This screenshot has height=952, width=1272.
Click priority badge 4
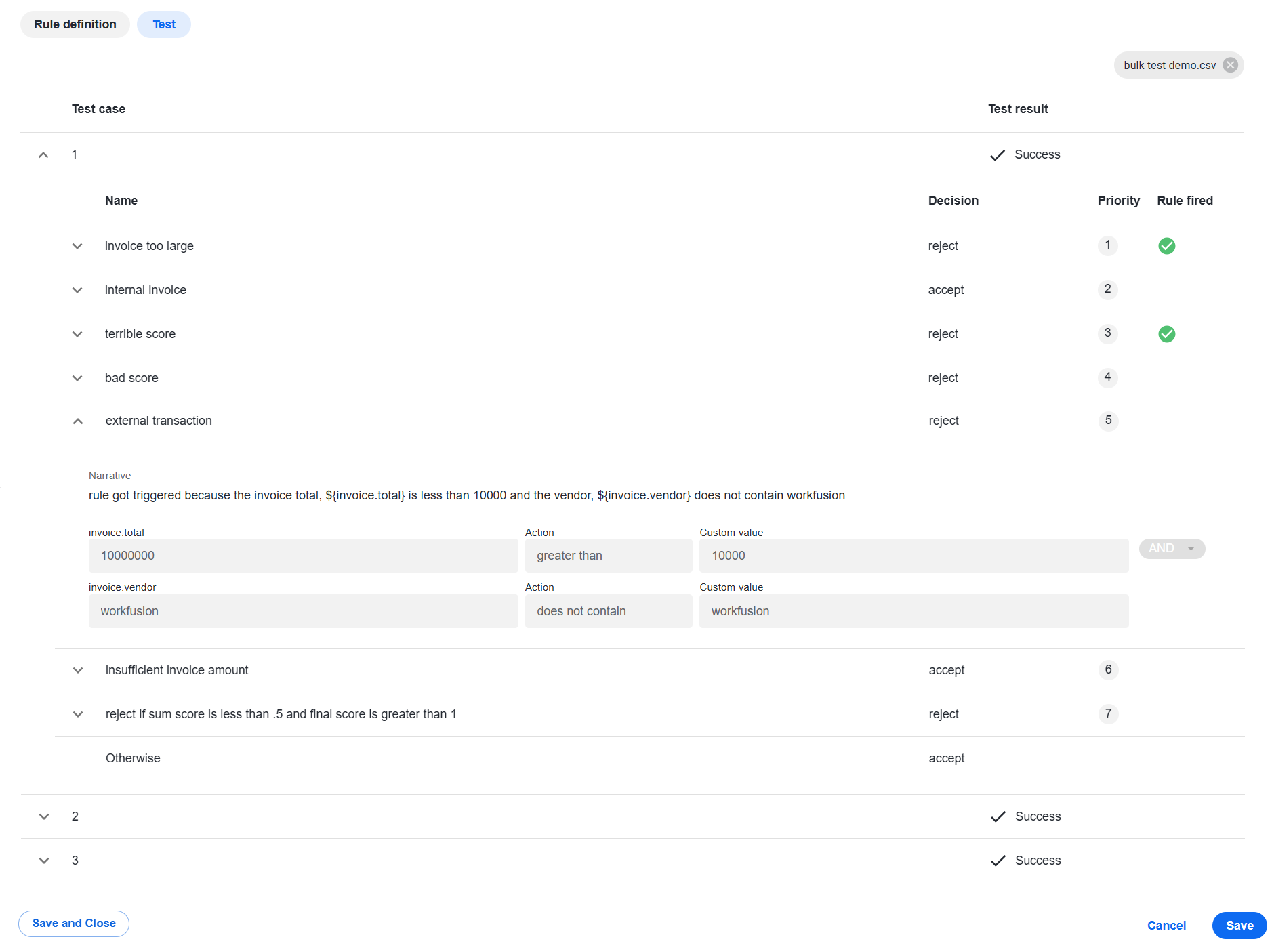tap(1107, 377)
